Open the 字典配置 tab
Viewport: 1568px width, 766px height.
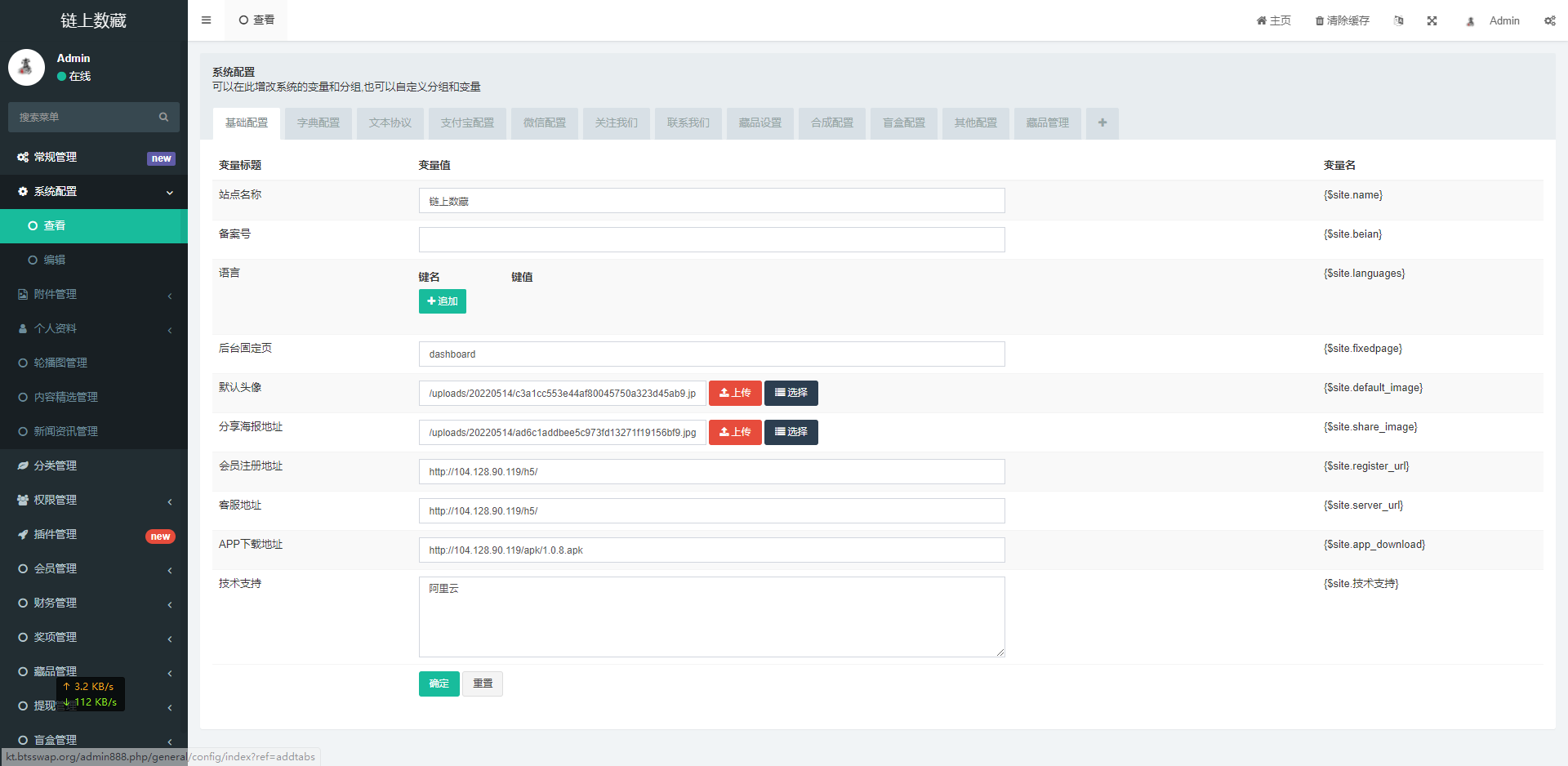[x=318, y=122]
